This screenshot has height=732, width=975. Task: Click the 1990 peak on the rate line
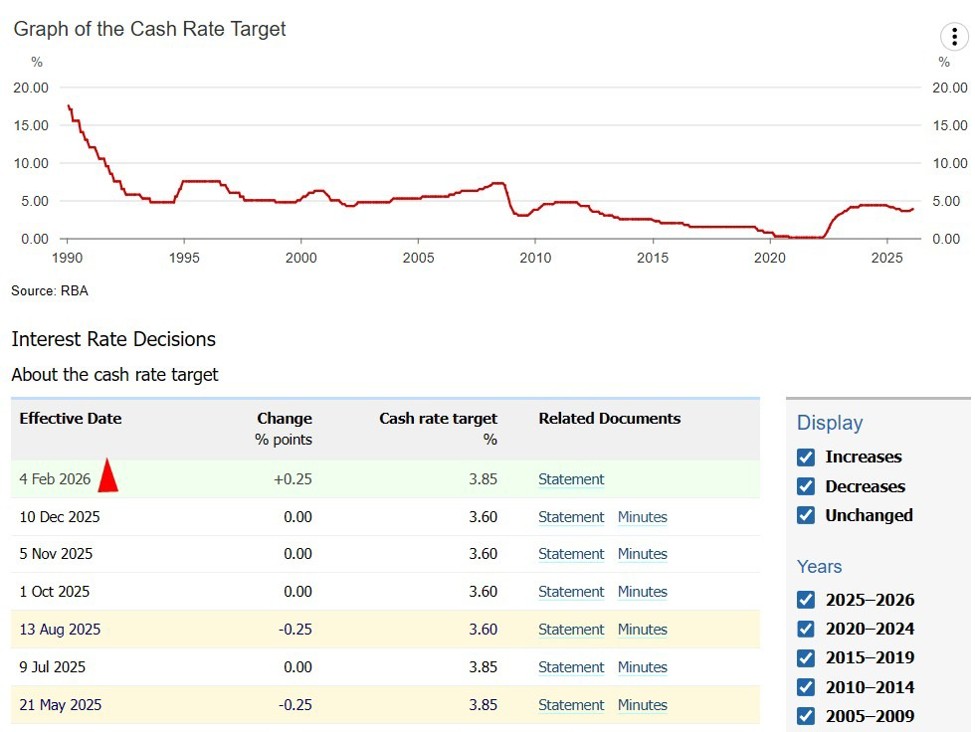pyautogui.click(x=69, y=106)
